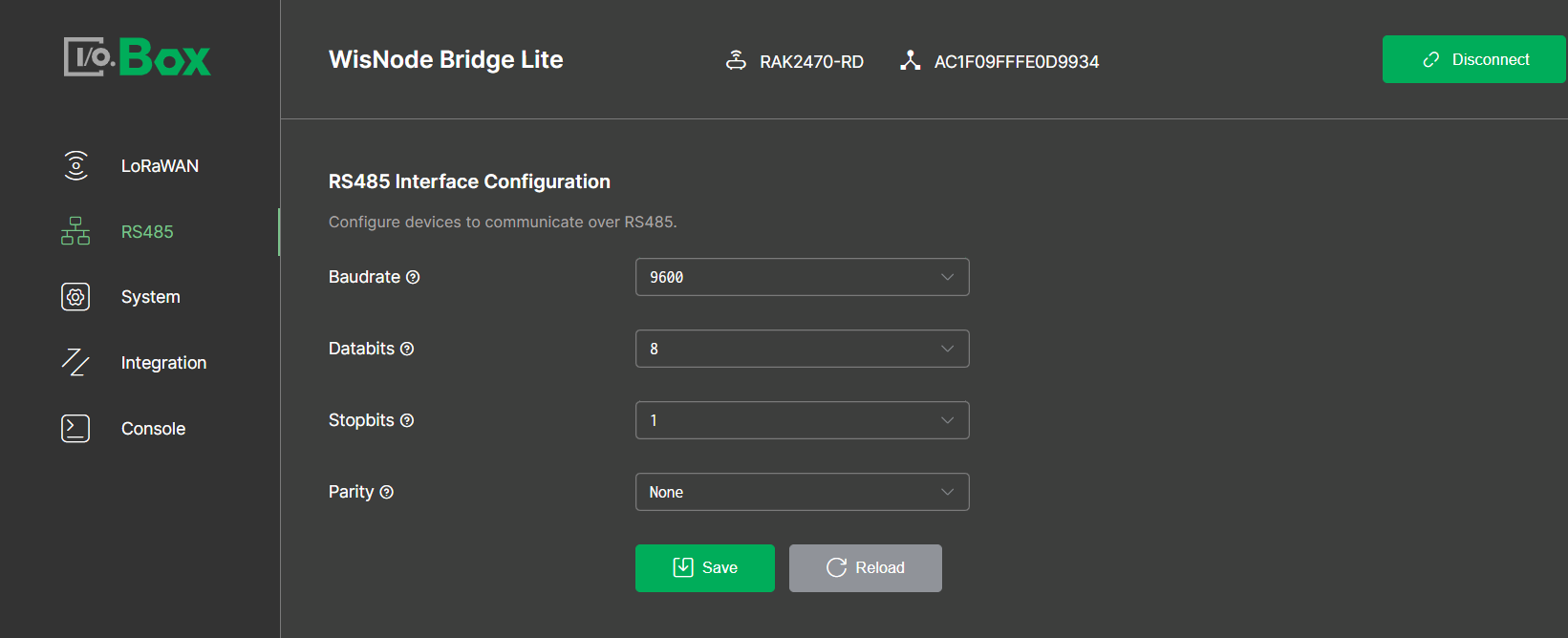Image resolution: width=1568 pixels, height=638 pixels.
Task: Open the Stopbits dropdown showing 1
Action: point(803,420)
